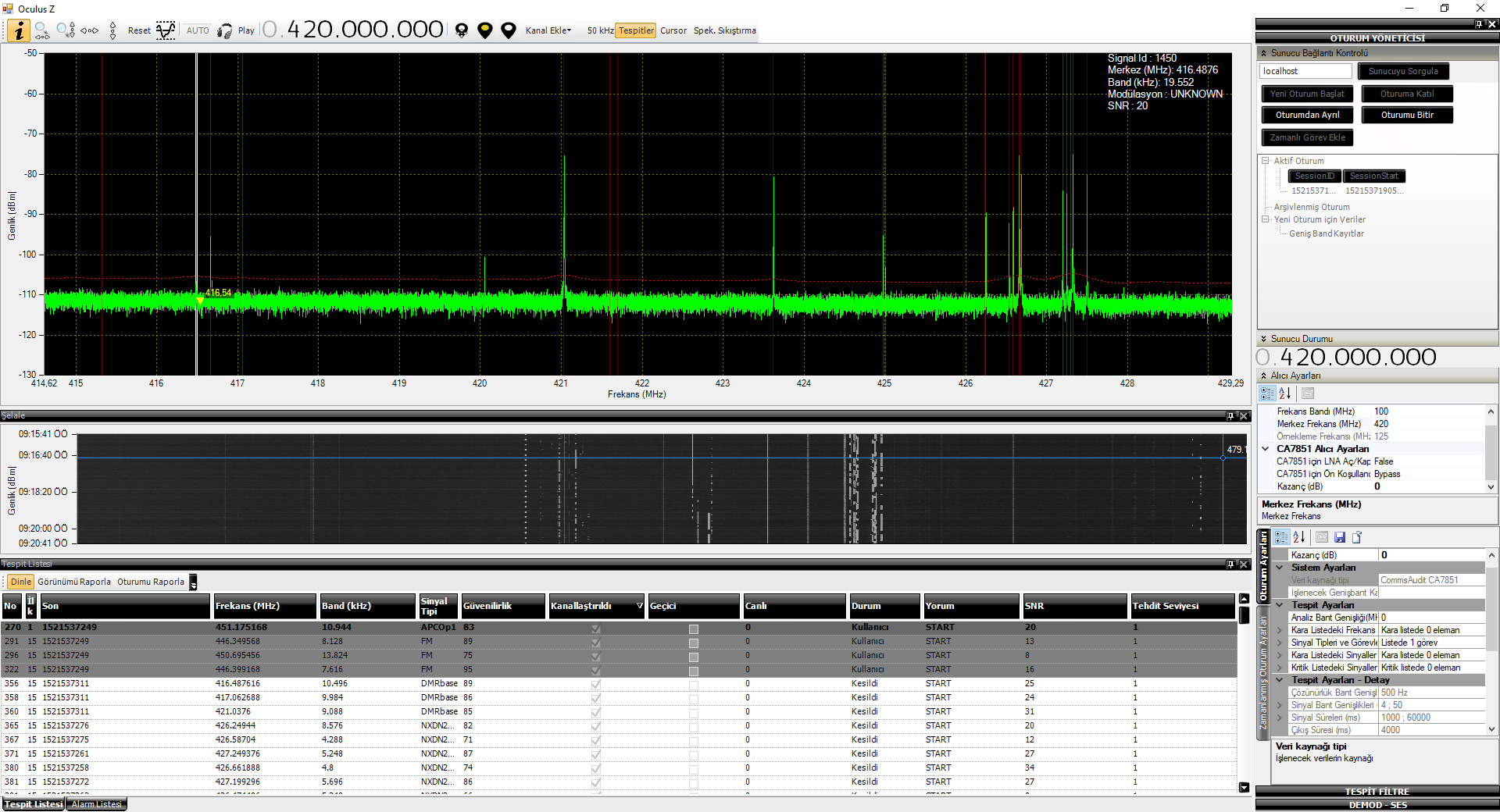This screenshot has height=812, width=1500.
Task: Toggle Kanallaştırıldı checkbox for signal 356
Action: [x=596, y=684]
